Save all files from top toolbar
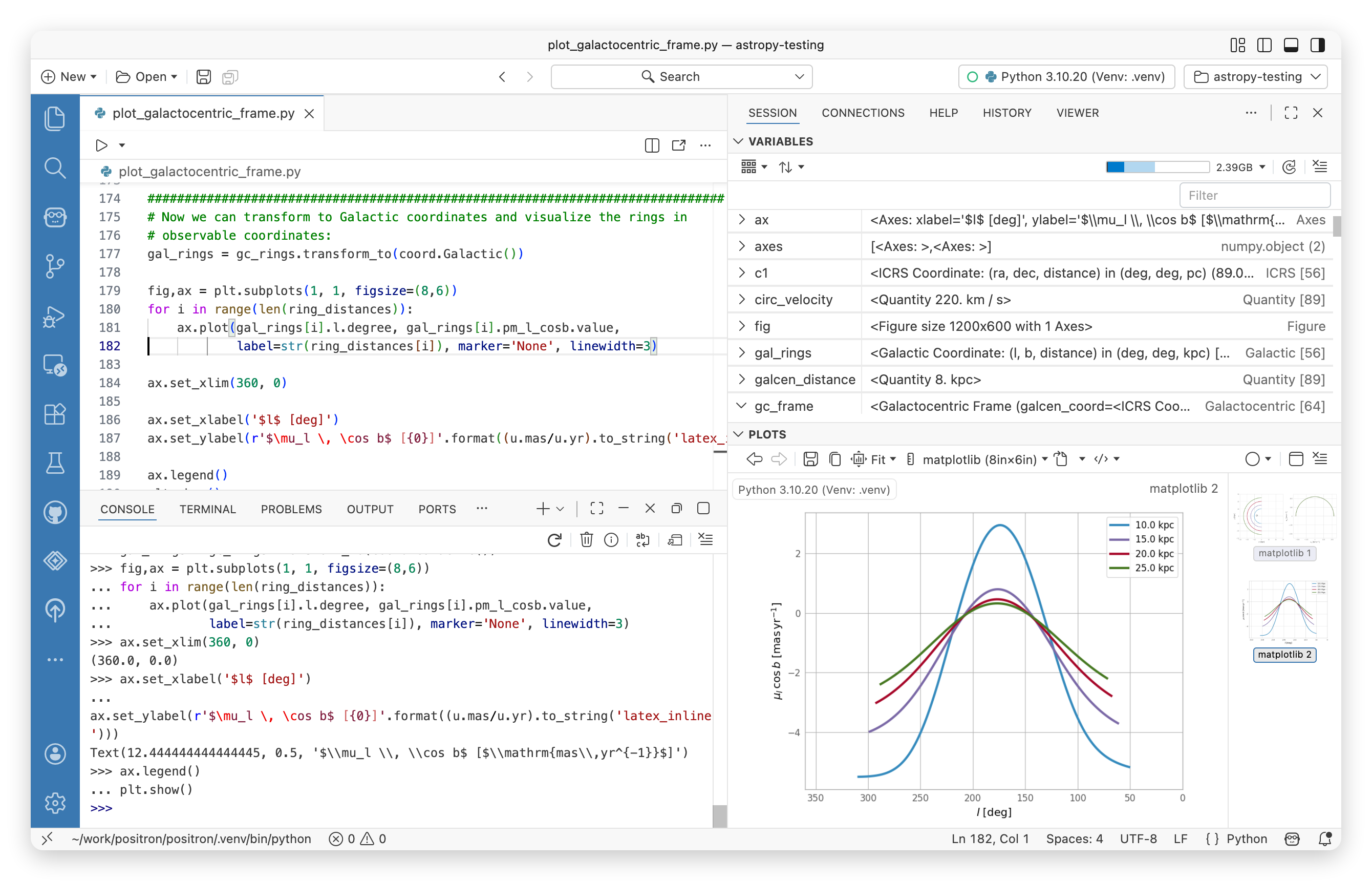This screenshot has width=1372, height=881. click(230, 77)
